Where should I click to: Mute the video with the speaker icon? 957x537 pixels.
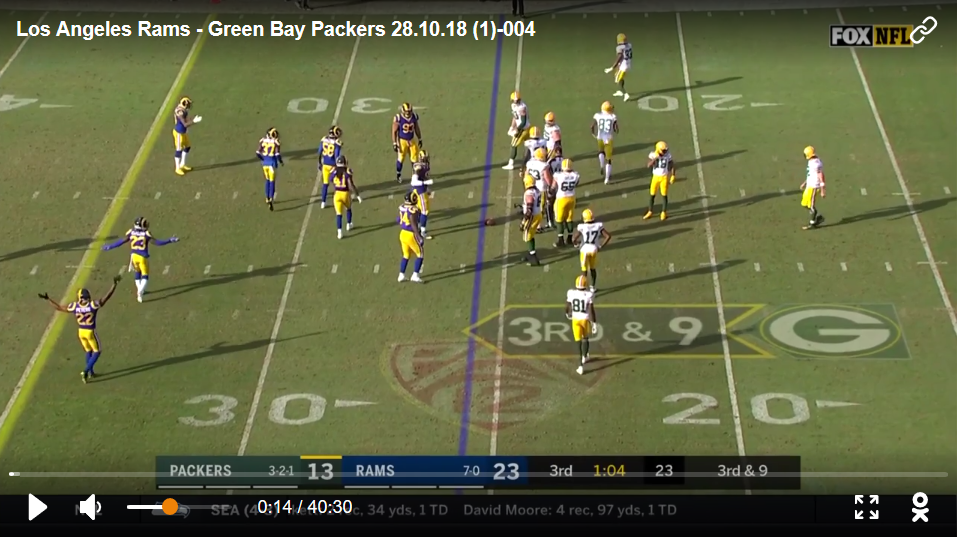[x=90, y=507]
